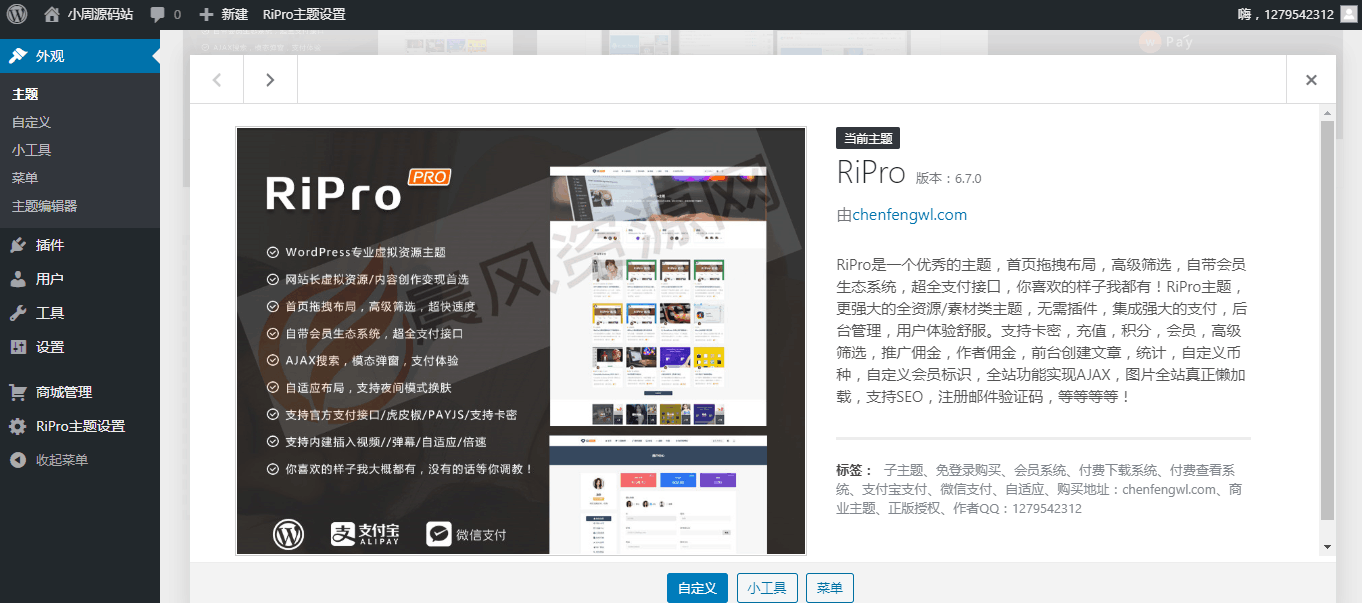
Task: Visit the chenfengwl.com author link
Action: pos(910,214)
